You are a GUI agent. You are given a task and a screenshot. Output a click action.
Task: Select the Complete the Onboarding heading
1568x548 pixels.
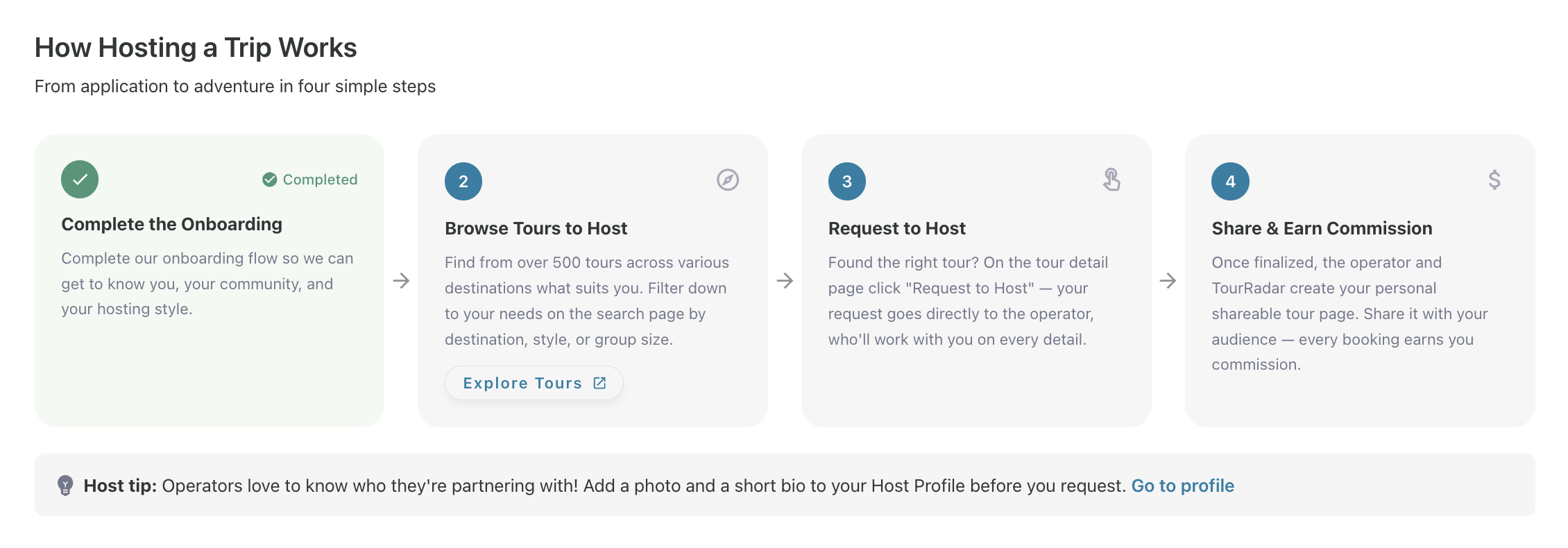tap(172, 224)
